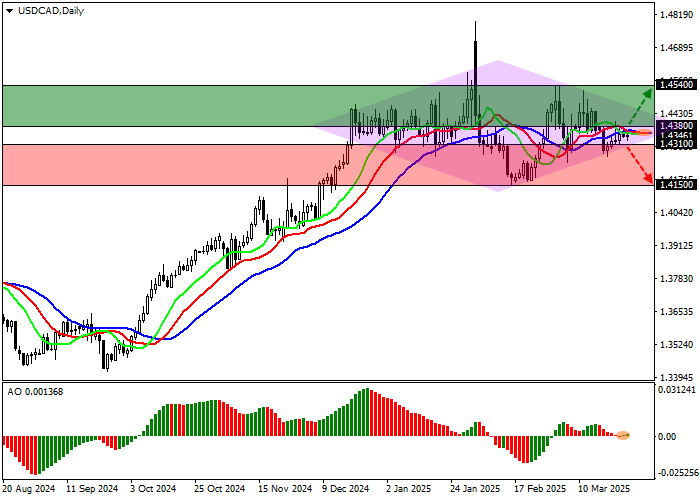Viewport: 700px width, 500px height.
Task: Click the 1.41500 price level tag
Action: (676, 185)
